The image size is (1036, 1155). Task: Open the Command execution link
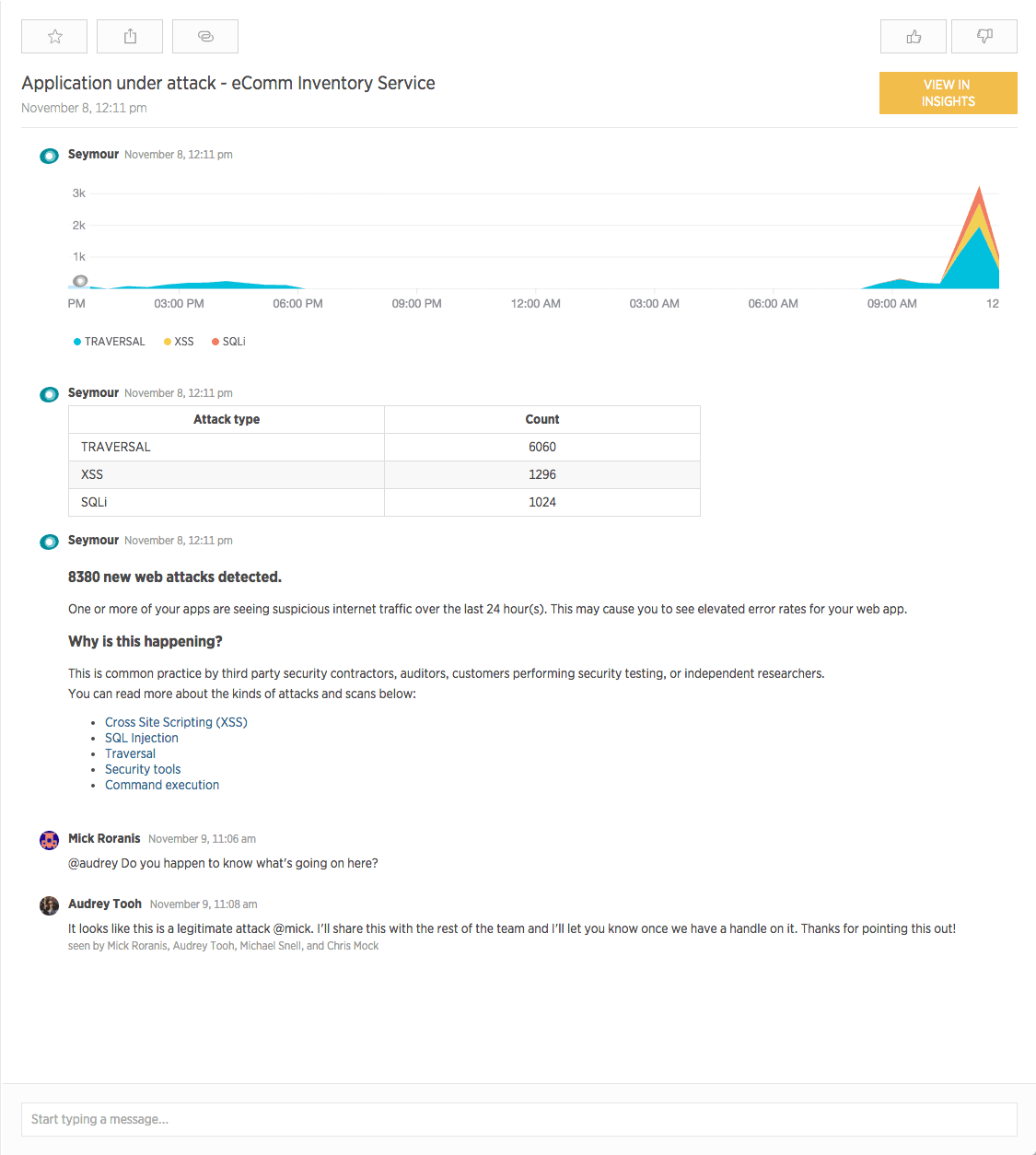click(x=162, y=785)
